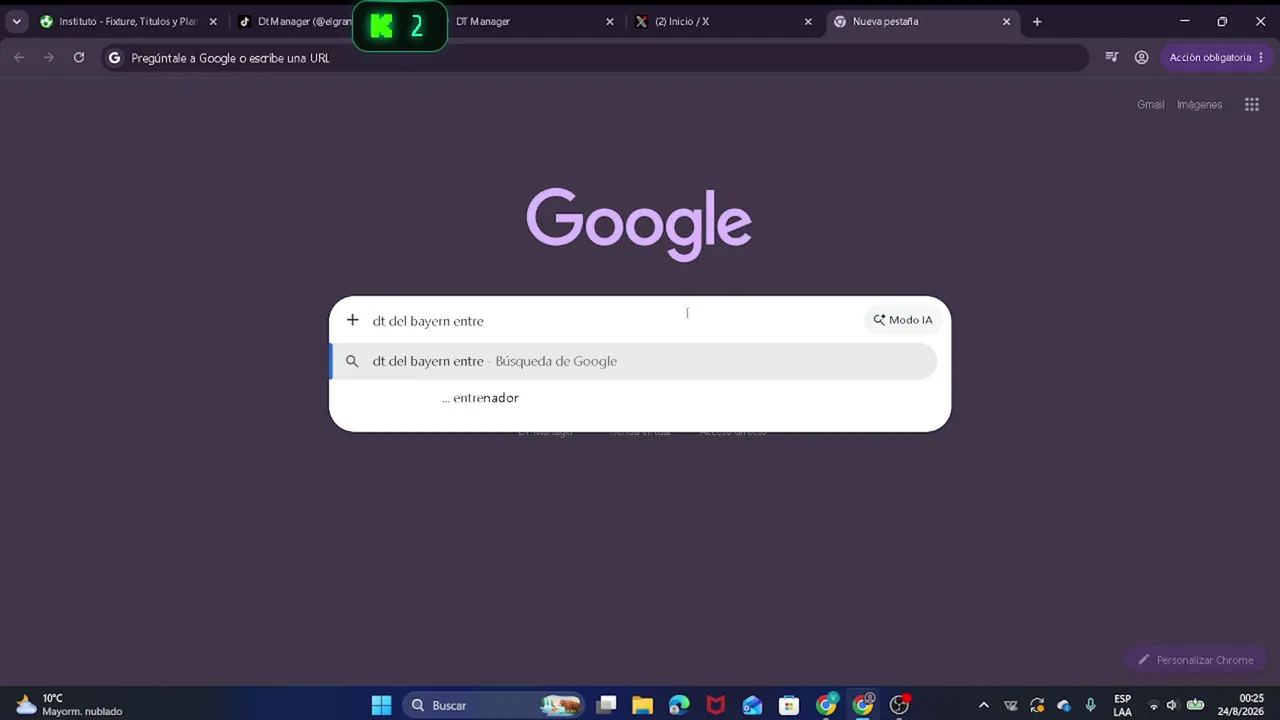Viewport: 1280px width, 720px height.
Task: Open the Outlook mail app on the taskbar
Action: tap(752, 705)
